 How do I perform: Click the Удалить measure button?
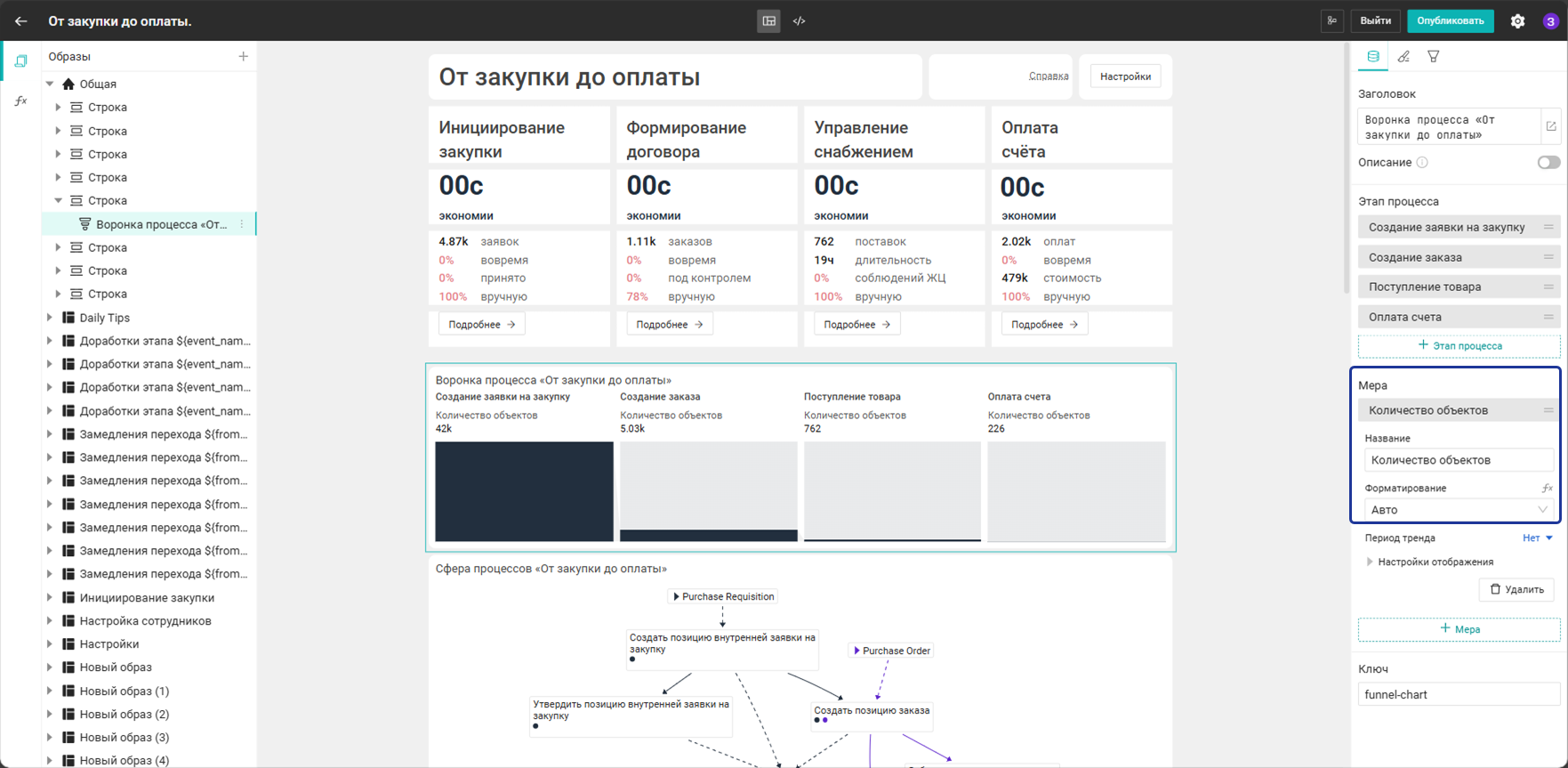(x=1516, y=589)
